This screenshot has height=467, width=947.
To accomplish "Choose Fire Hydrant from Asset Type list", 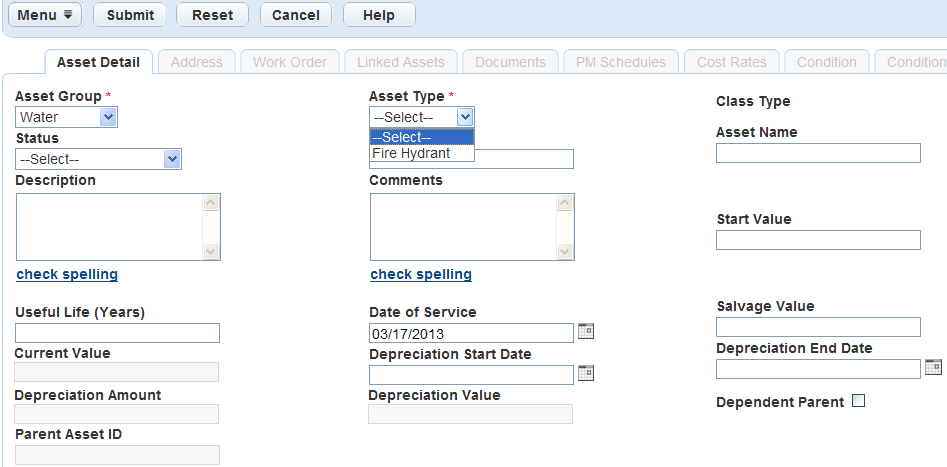I will [411, 154].
